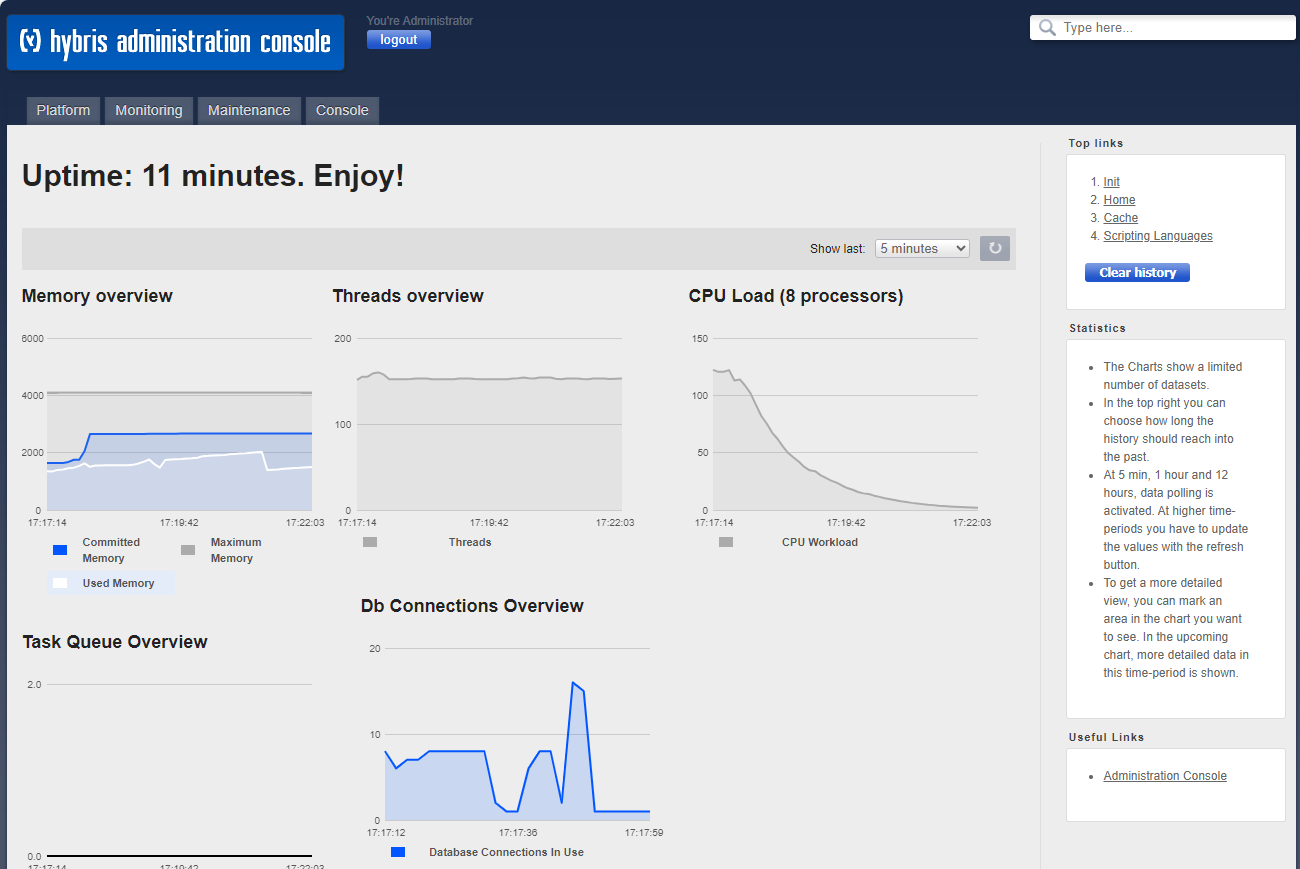
Task: Click the Useful Links panel title
Action: pos(1106,737)
